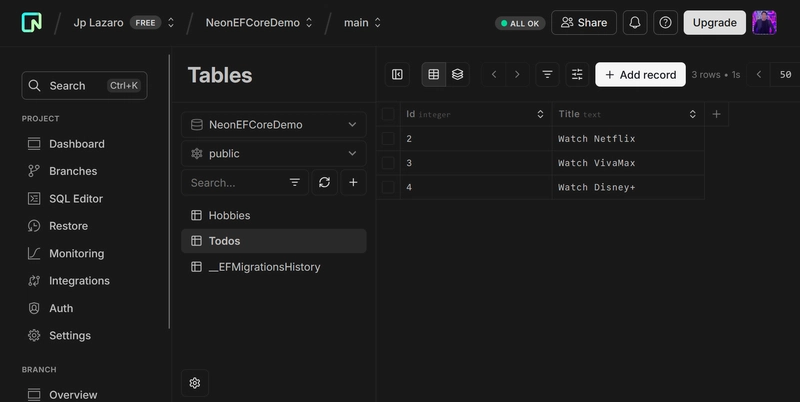Add a new column with plus
The height and width of the screenshot is (402, 800).
point(716,114)
